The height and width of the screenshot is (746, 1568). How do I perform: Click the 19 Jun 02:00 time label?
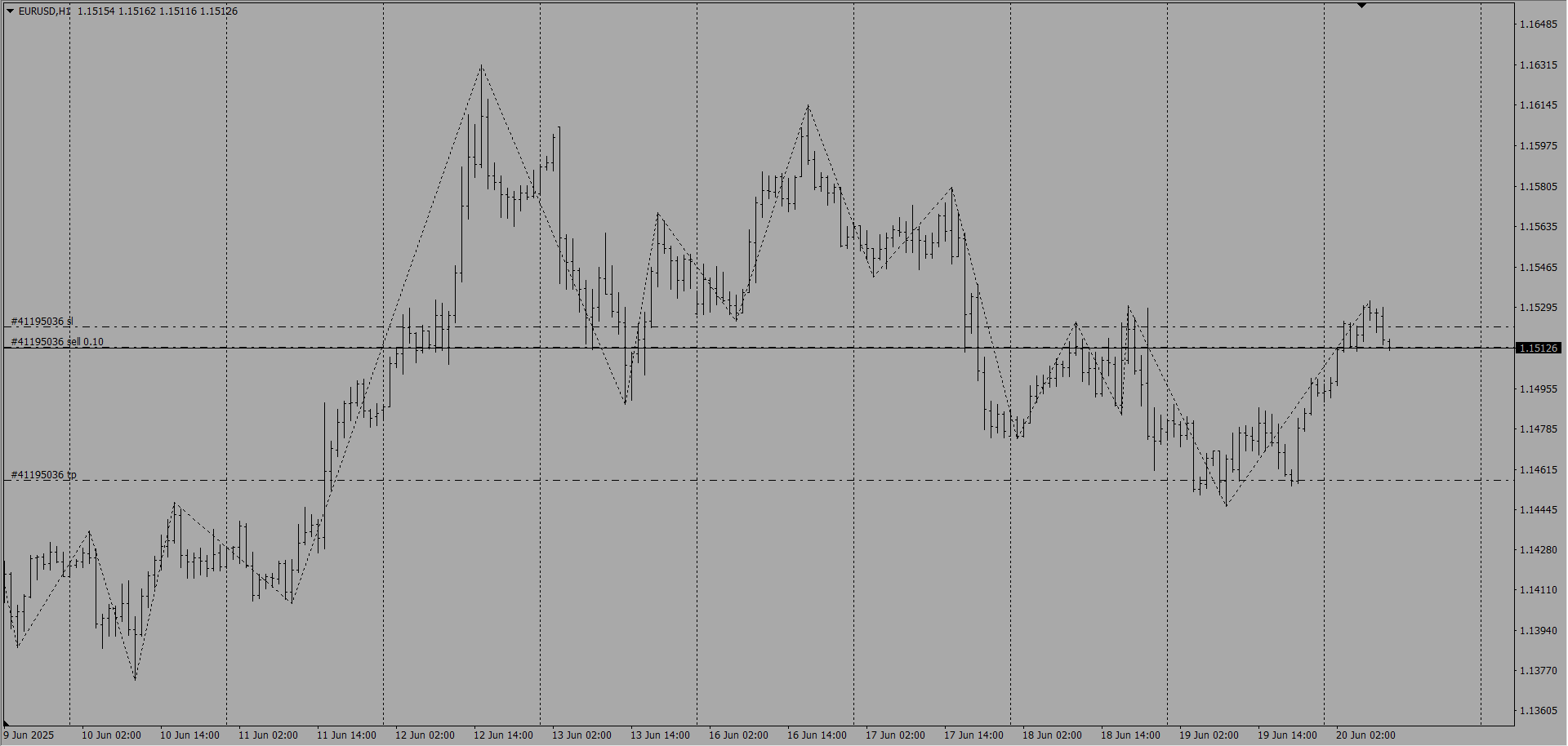pos(1209,735)
